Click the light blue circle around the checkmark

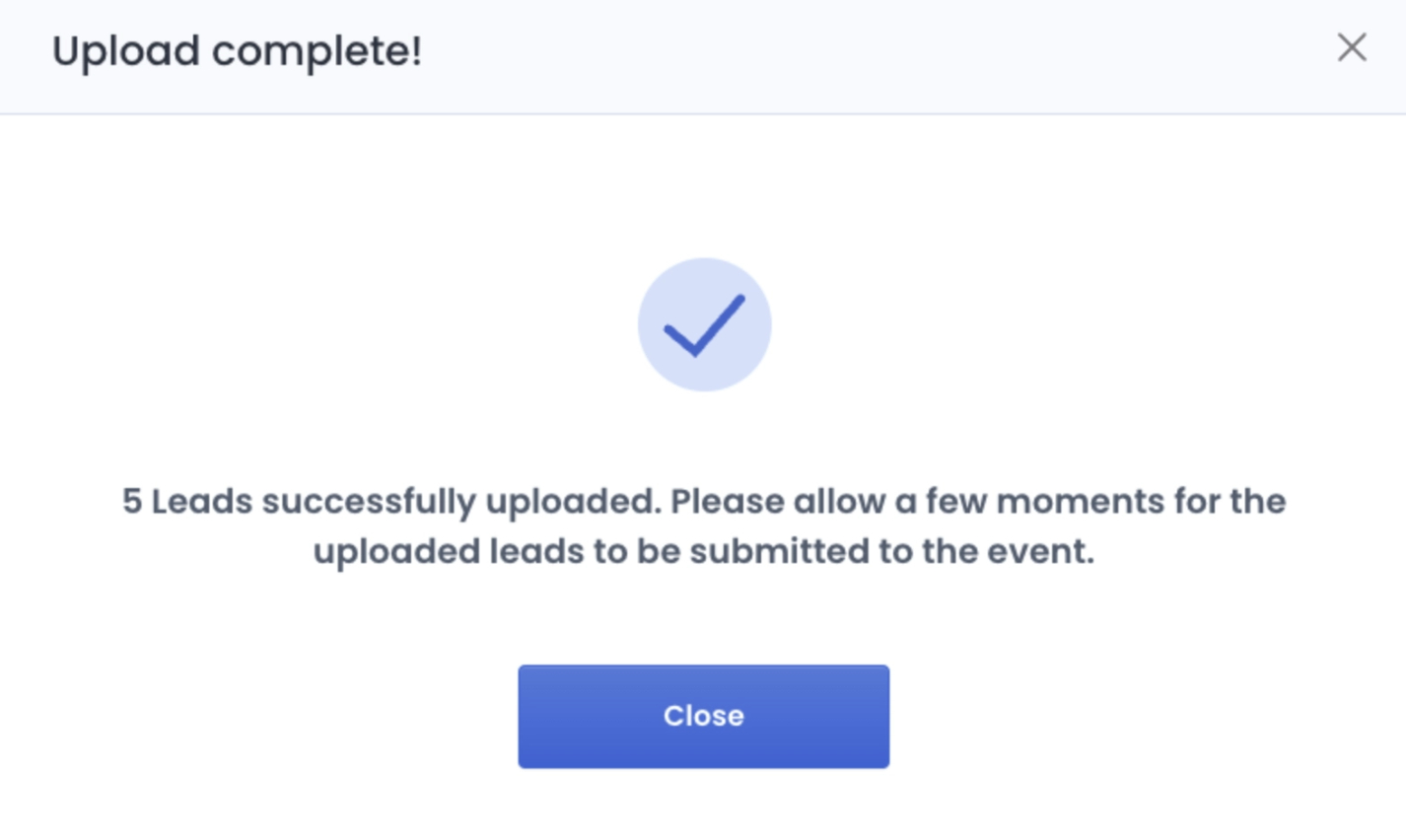704,325
